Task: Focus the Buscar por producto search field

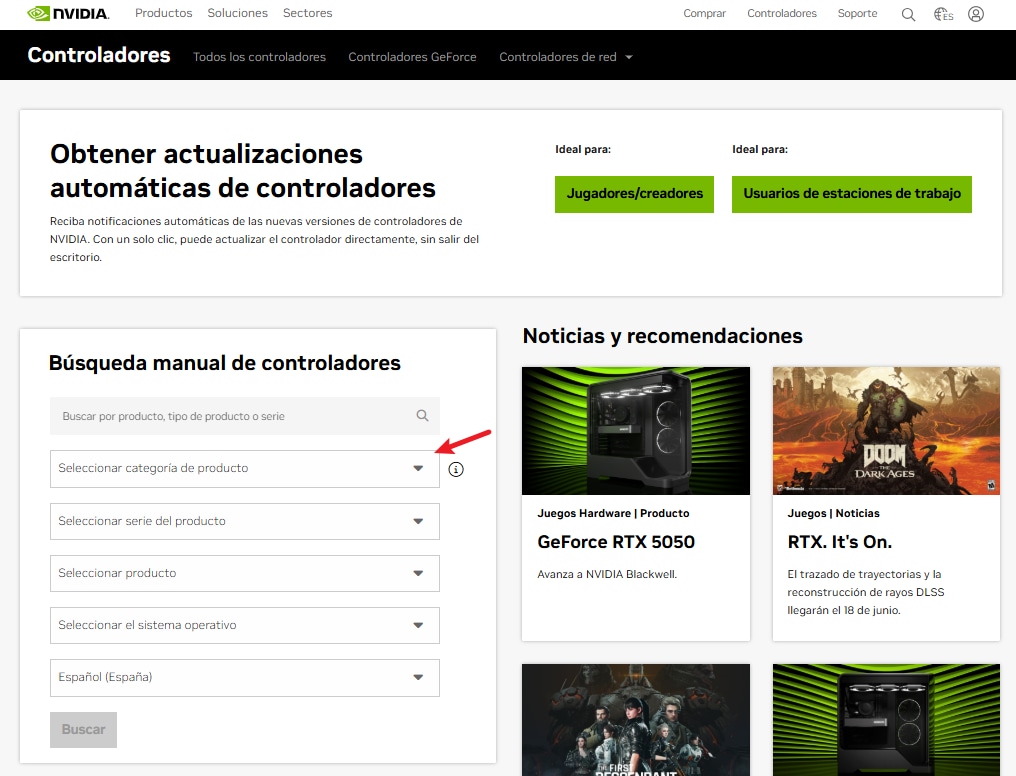Action: point(245,416)
